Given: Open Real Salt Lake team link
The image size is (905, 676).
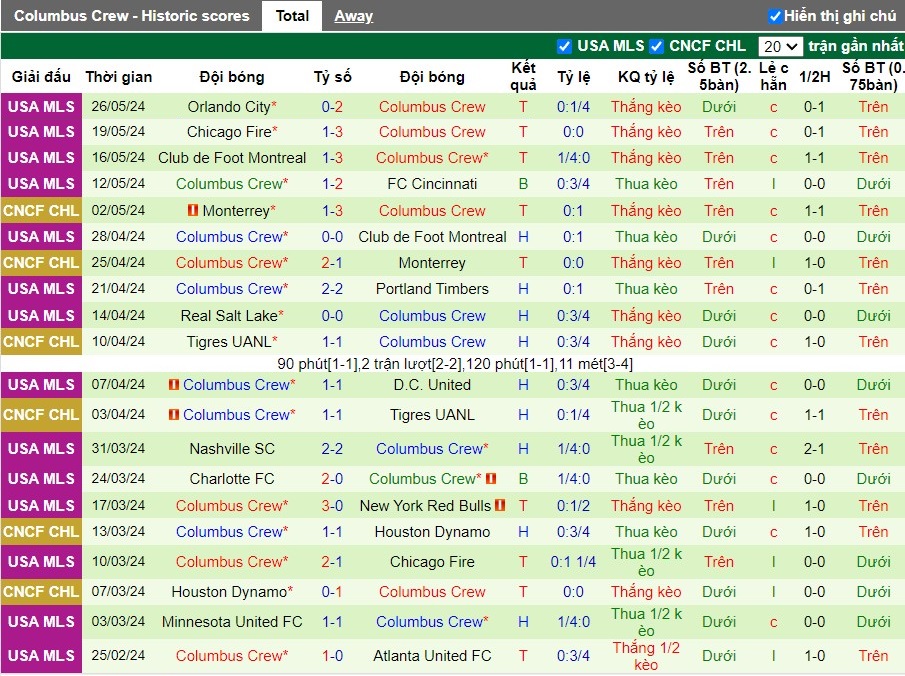Looking at the screenshot, I should tap(229, 316).
